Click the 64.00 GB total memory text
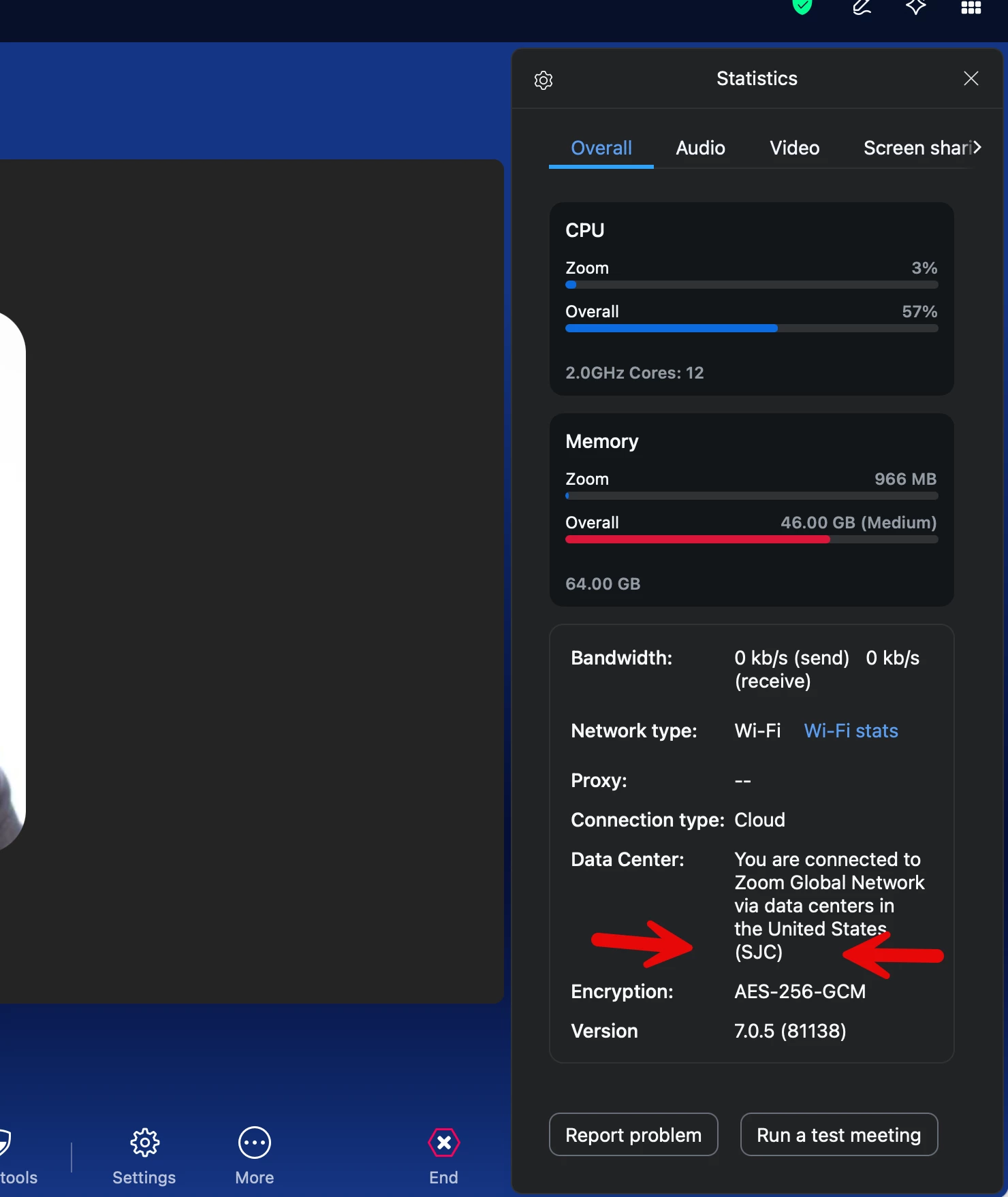Viewport: 1008px width, 1197px height. pos(603,584)
